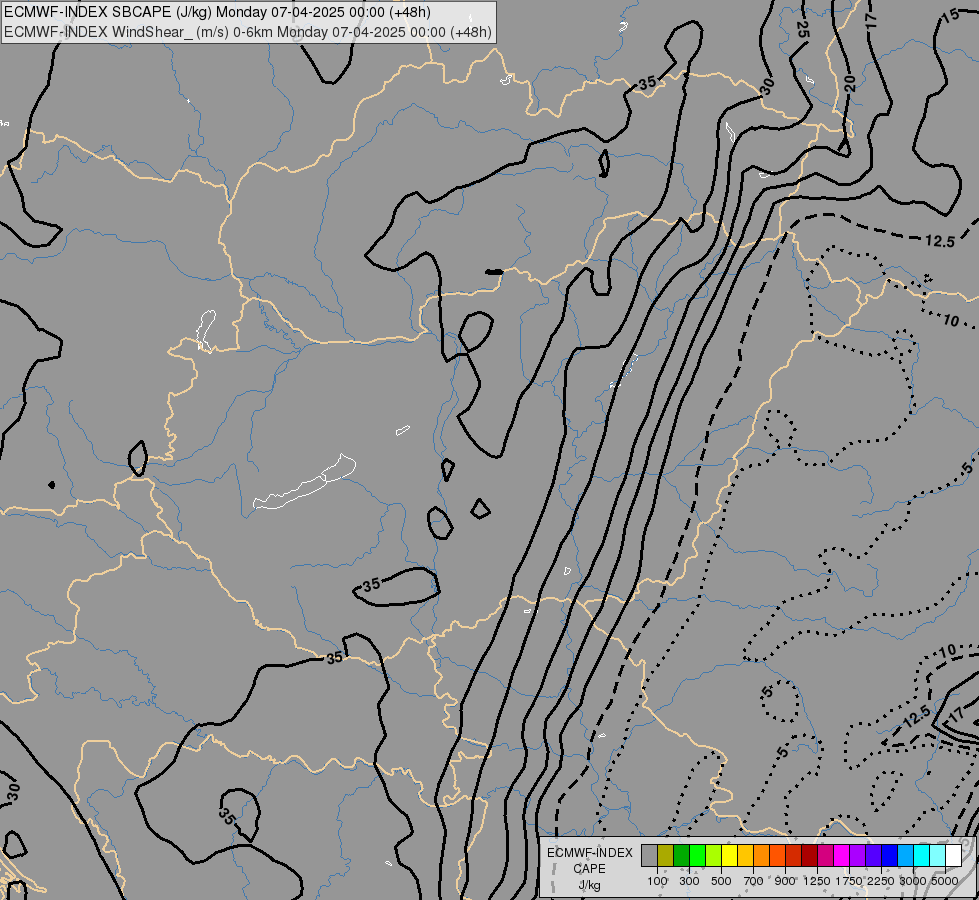Screen dimensions: 979x900
Task: Select the yellow swatch in CAPE legend
Action: 729,855
